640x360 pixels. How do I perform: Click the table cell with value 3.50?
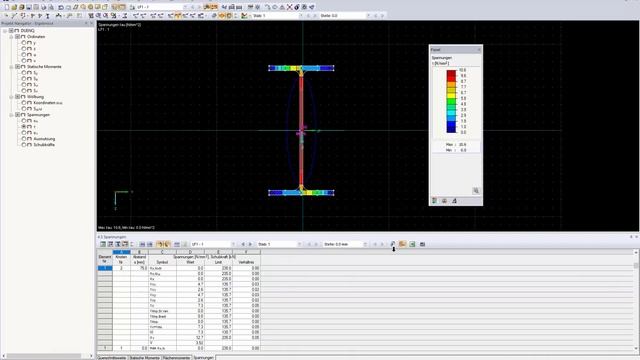click(190, 343)
